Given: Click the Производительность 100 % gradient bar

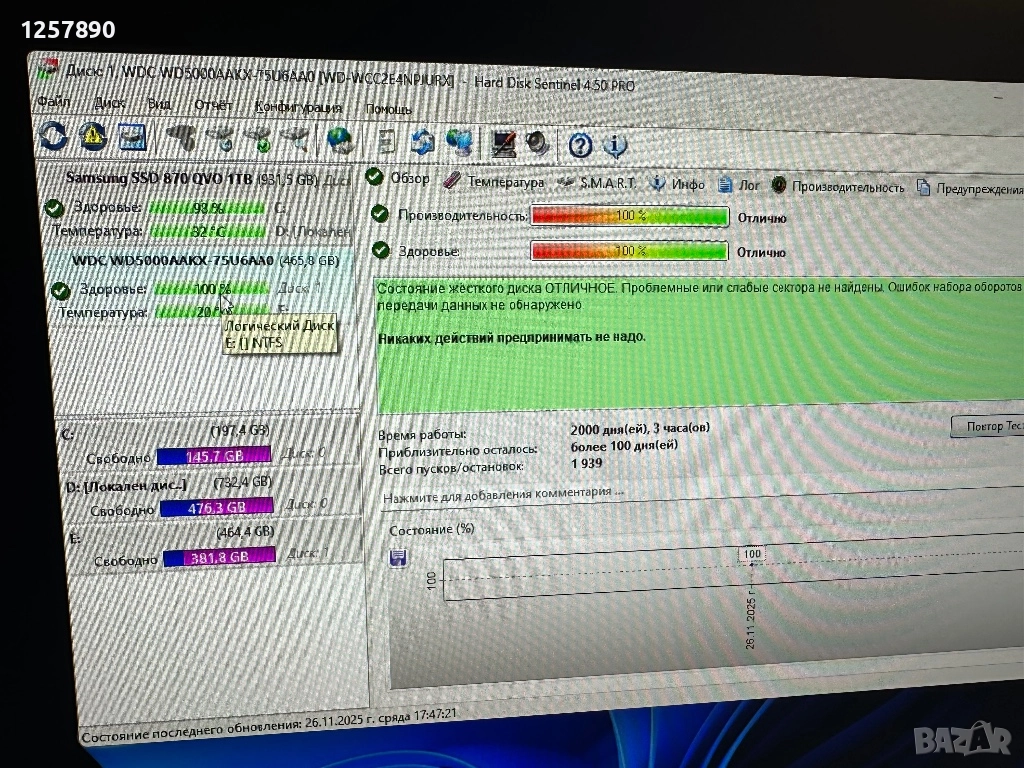Looking at the screenshot, I should tap(630, 216).
